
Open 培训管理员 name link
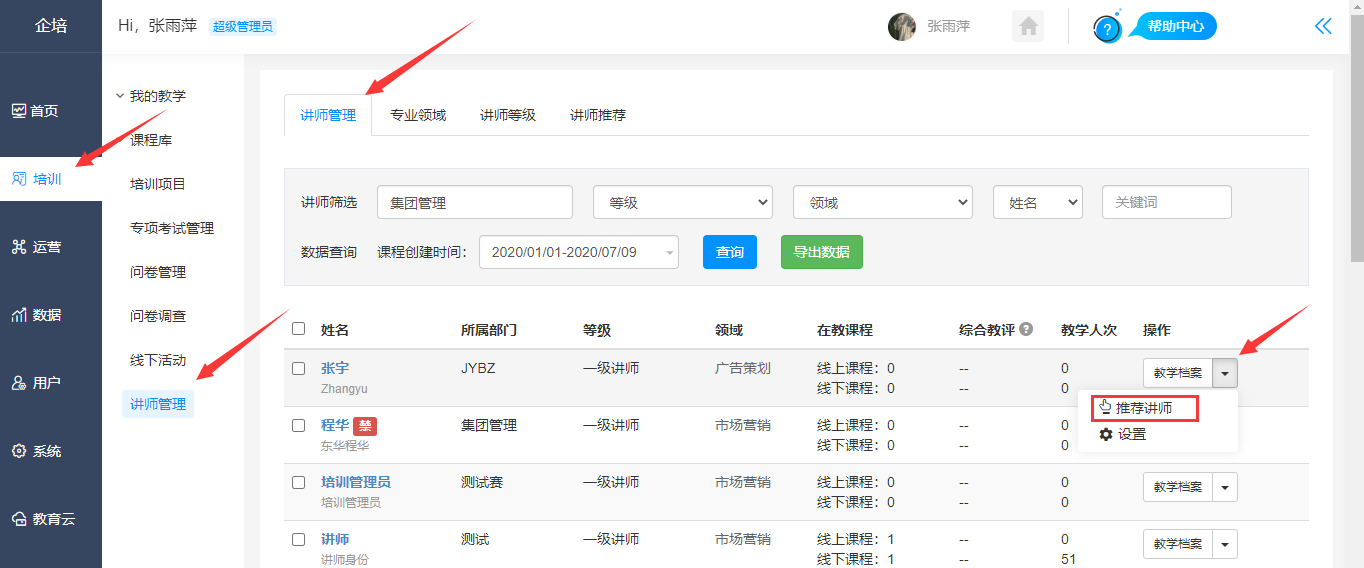[356, 482]
